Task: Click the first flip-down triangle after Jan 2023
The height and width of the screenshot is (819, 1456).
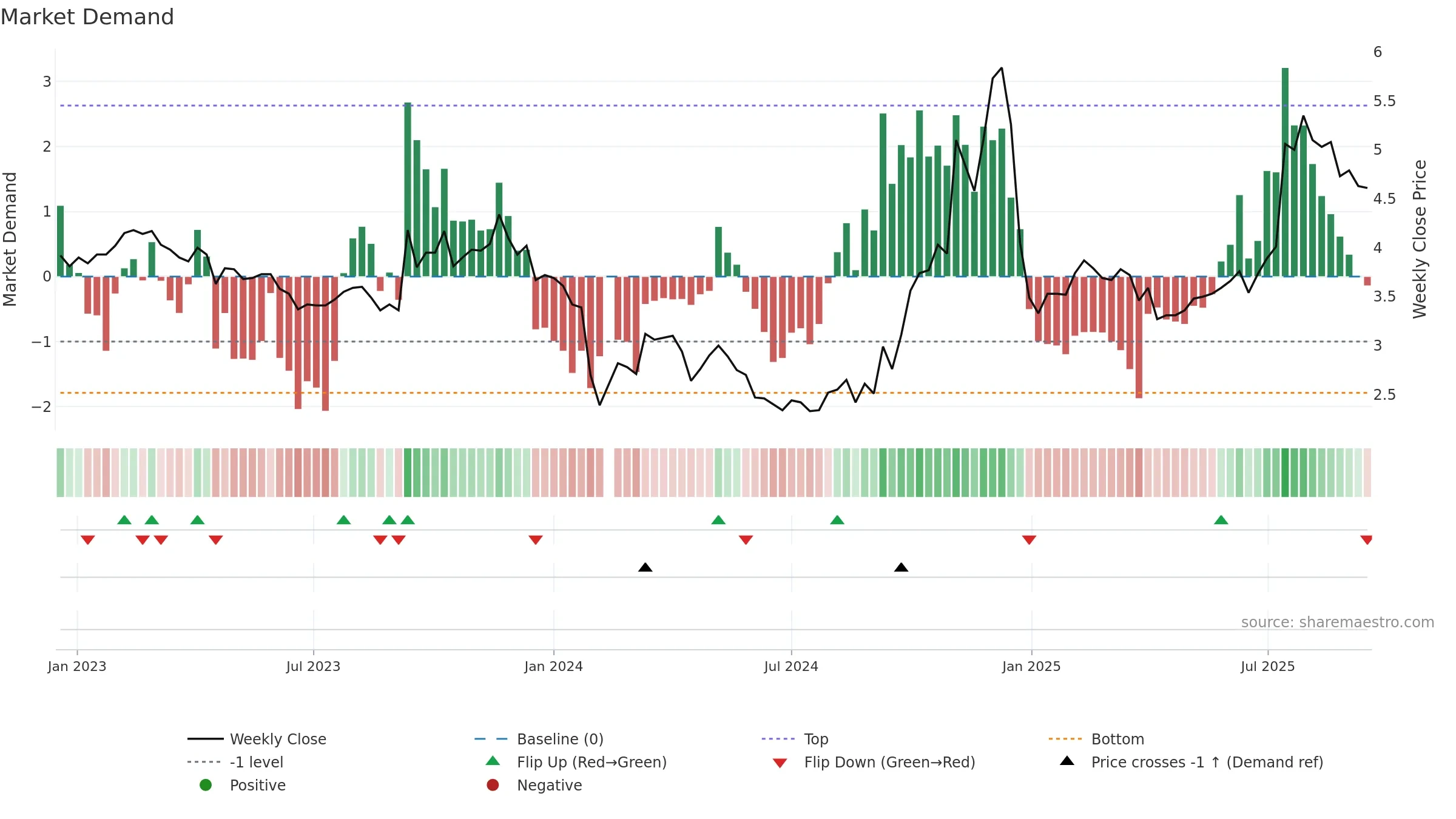Action: (x=88, y=540)
